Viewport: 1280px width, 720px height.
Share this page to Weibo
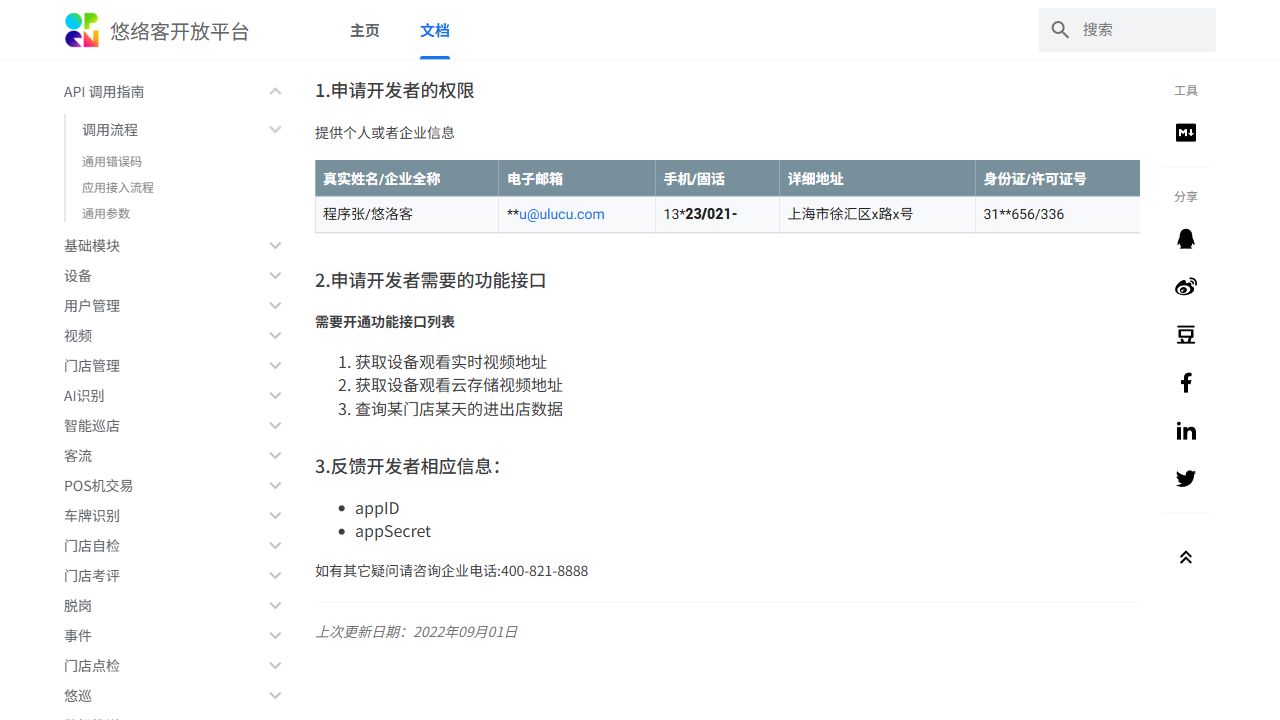click(x=1186, y=287)
